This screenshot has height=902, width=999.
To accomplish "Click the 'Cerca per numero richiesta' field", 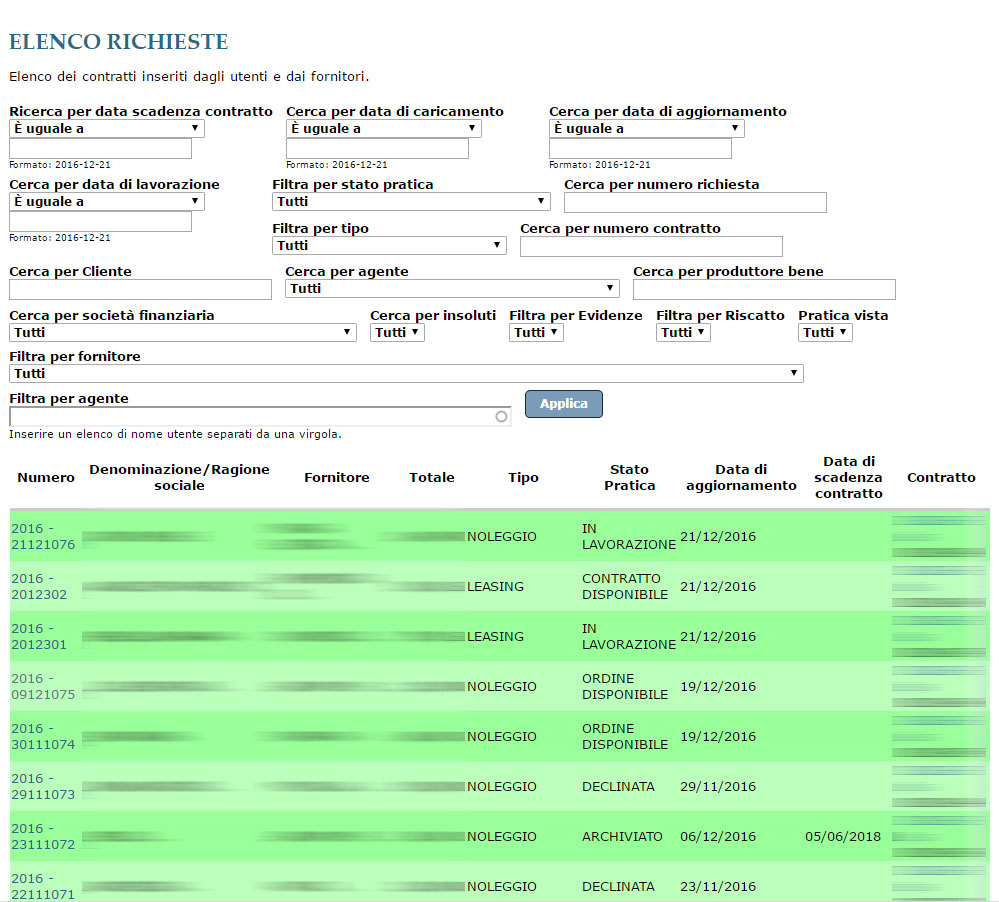I will click(x=695, y=203).
